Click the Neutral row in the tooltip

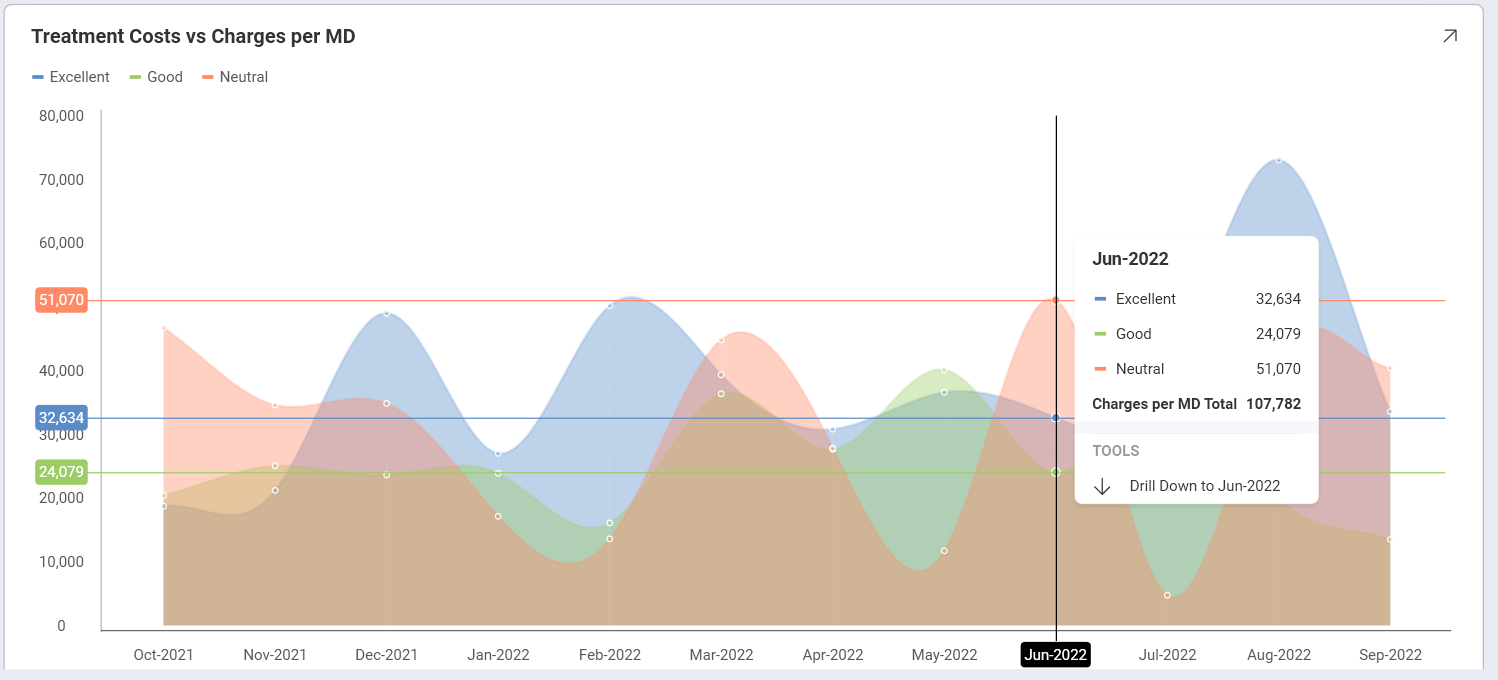(x=1196, y=369)
